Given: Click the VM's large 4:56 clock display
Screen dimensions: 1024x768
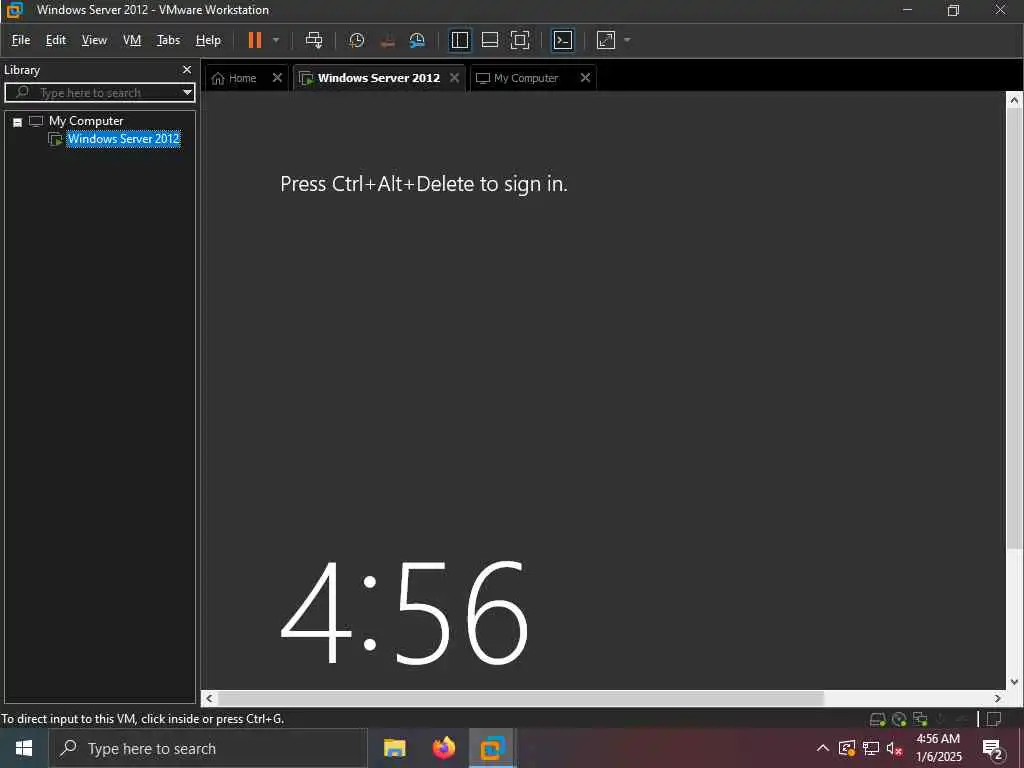Looking at the screenshot, I should point(404,611).
